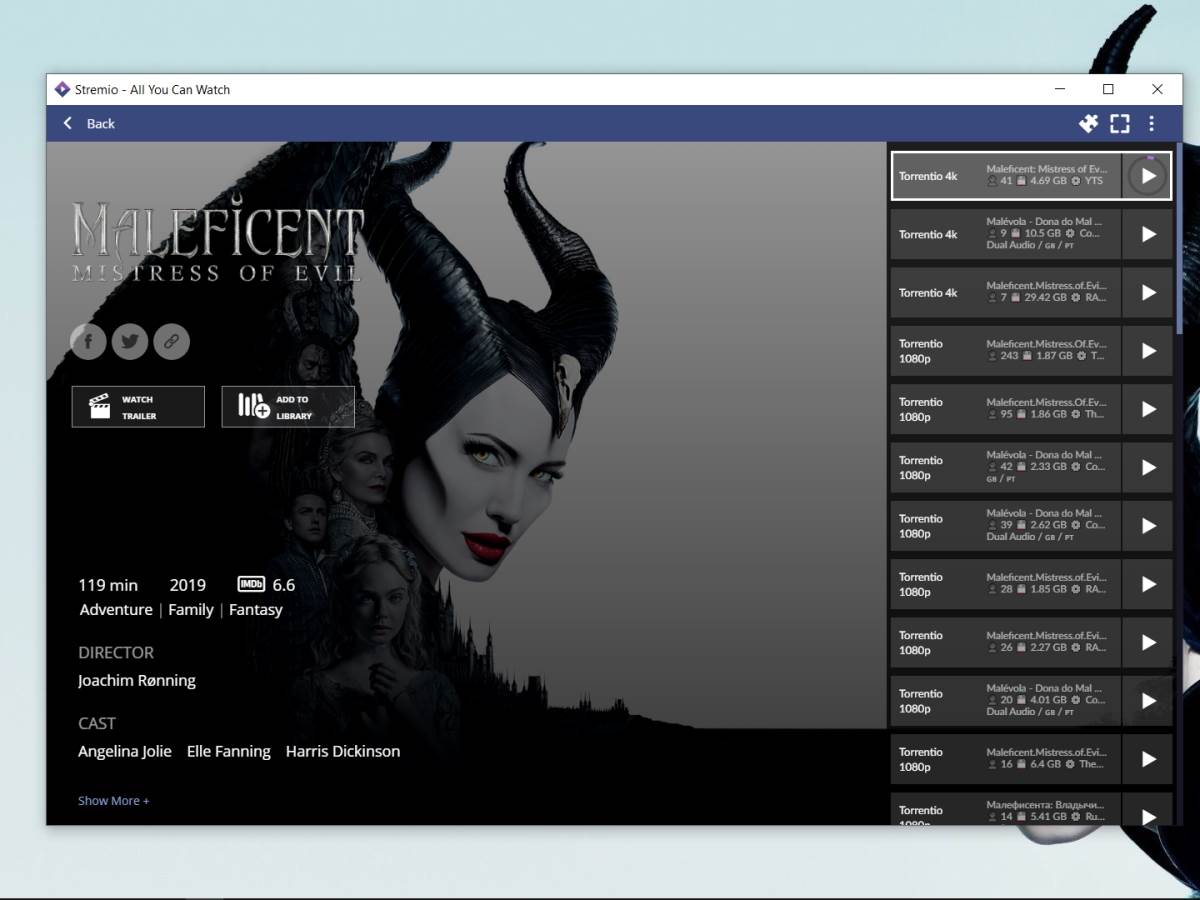Play the 4.69 GB YTS 4k stream

[1148, 176]
